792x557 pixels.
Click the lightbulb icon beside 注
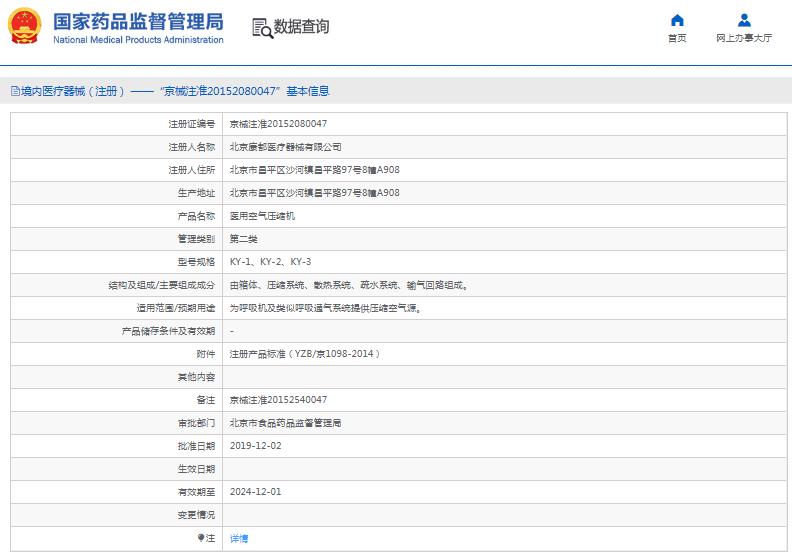[x=200, y=538]
